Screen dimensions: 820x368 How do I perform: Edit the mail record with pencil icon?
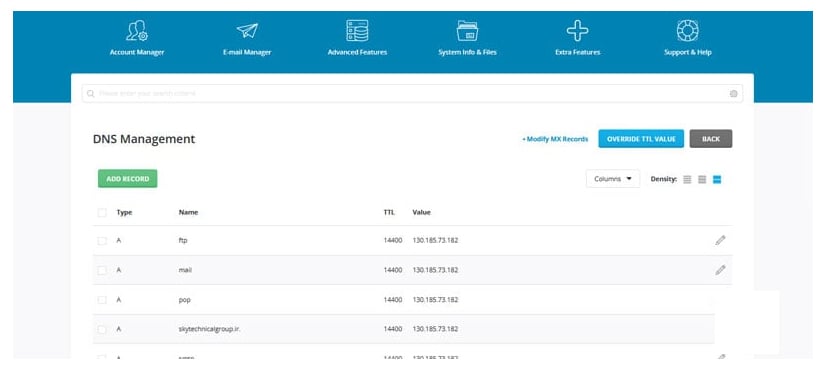pos(721,270)
